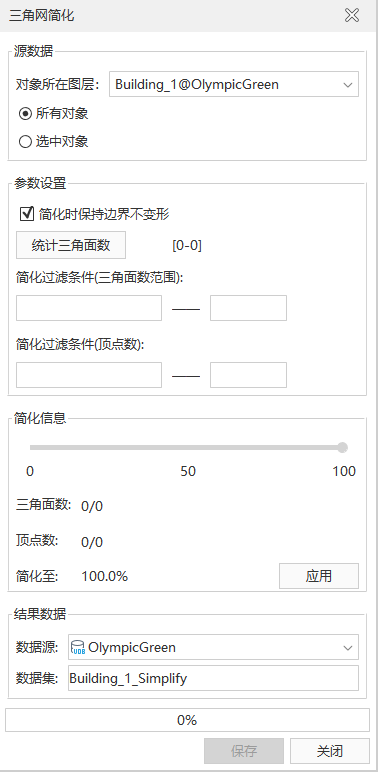Click the disabled 保存 button

244,751
